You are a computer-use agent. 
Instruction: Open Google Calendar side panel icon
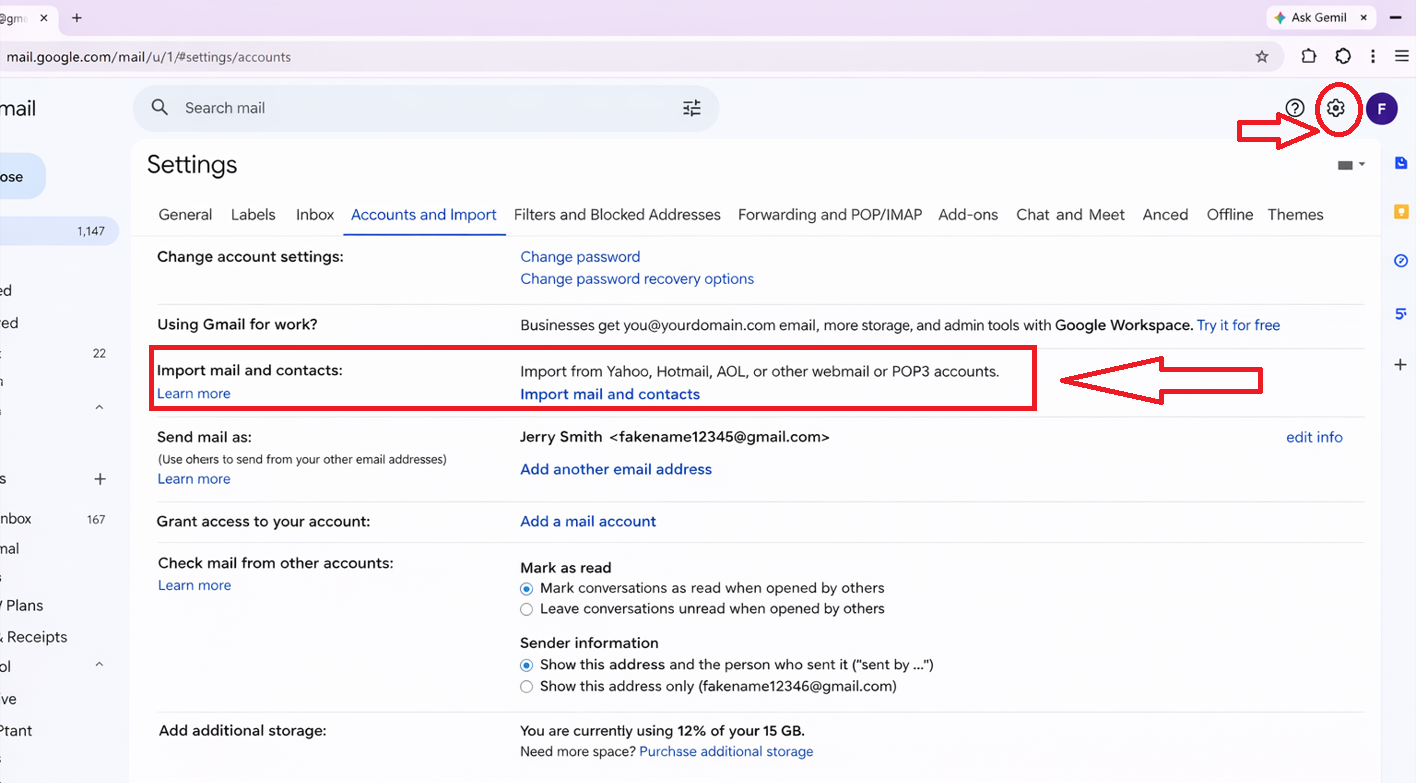(x=1401, y=163)
